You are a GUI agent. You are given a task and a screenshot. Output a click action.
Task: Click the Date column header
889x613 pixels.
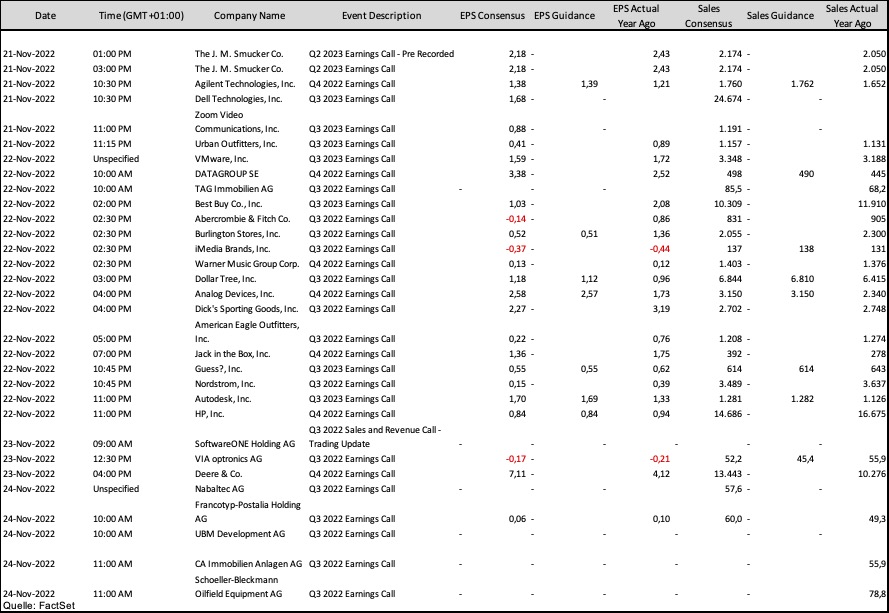click(45, 16)
